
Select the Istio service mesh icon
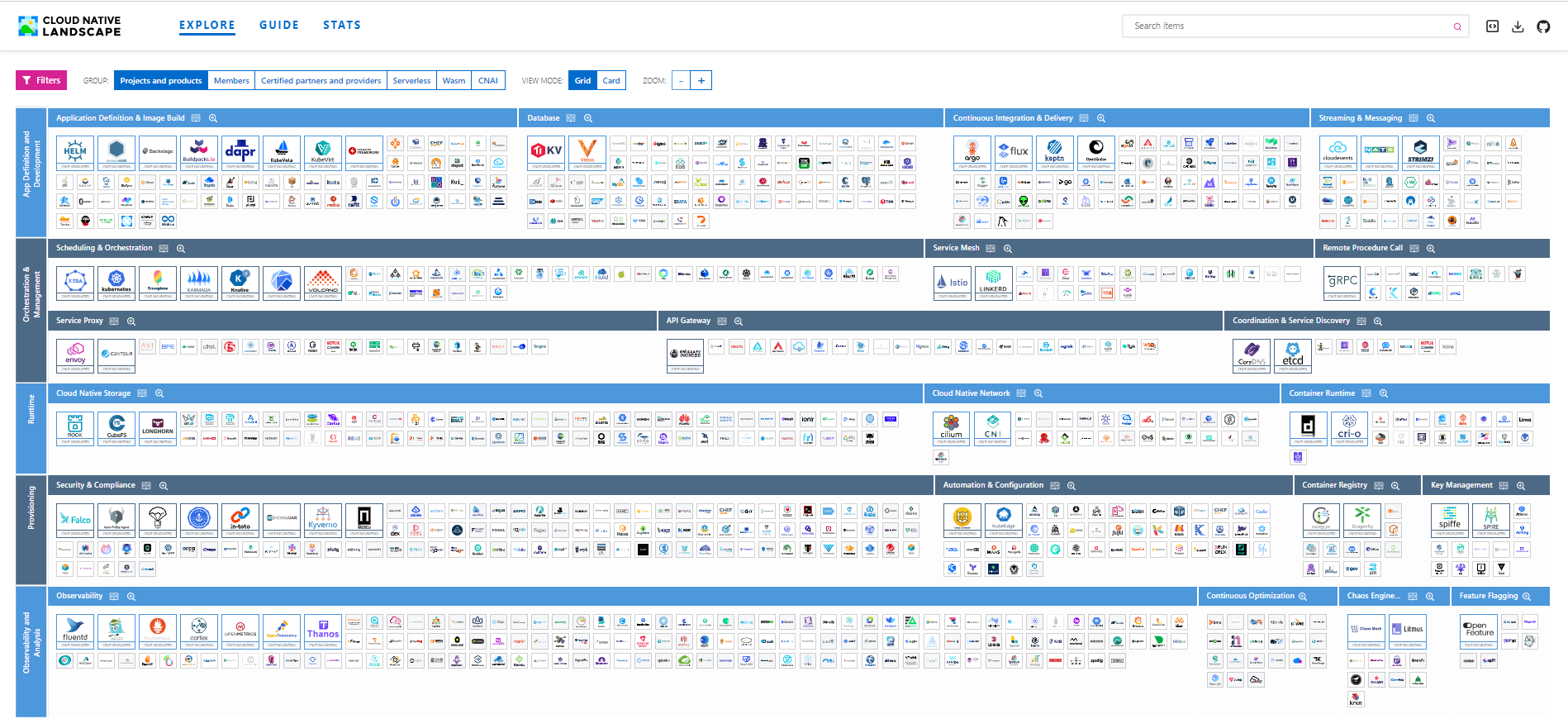click(x=952, y=282)
